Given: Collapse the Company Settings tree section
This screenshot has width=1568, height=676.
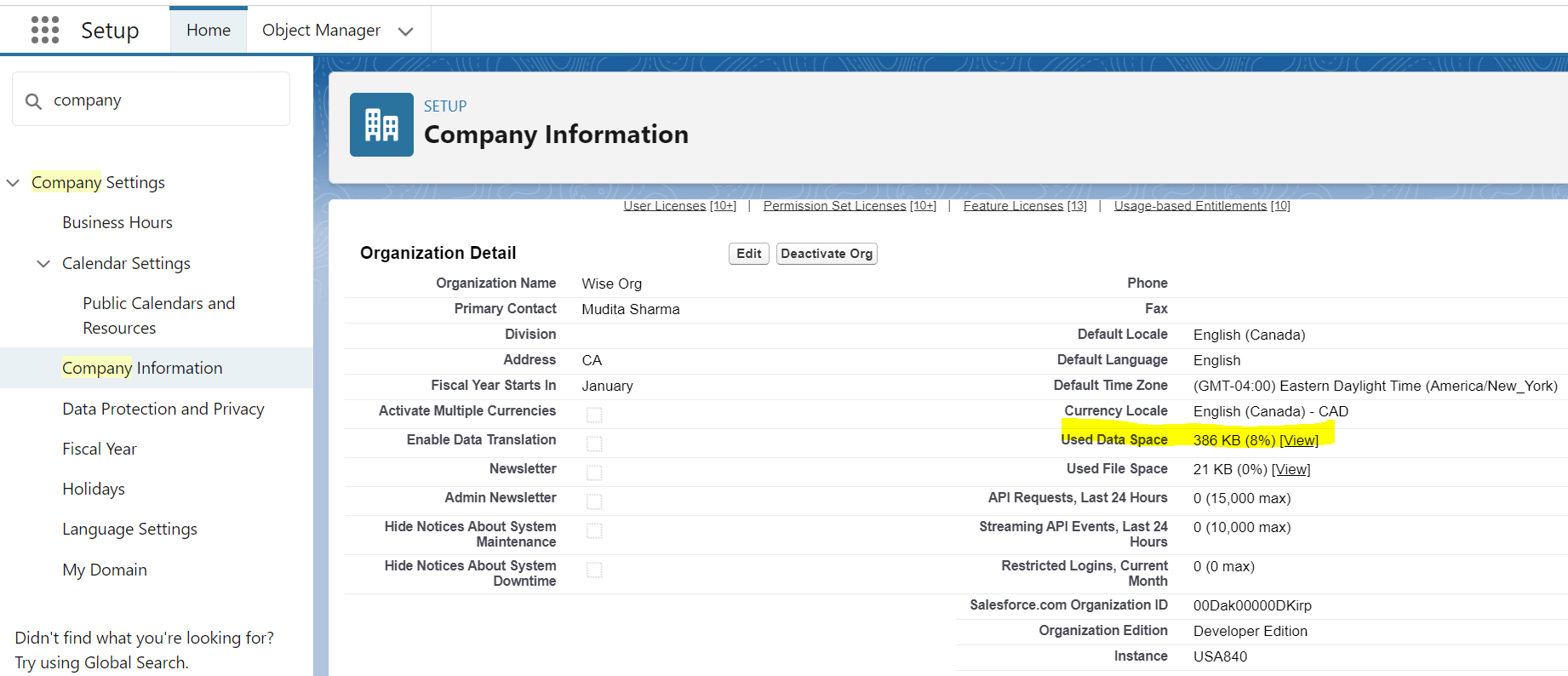Looking at the screenshot, I should tap(13, 182).
